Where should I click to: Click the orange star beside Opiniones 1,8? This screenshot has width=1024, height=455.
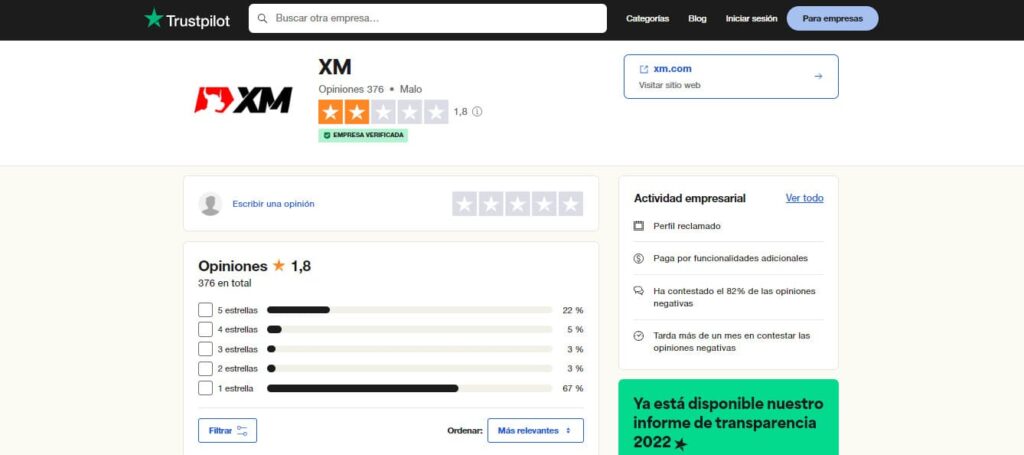click(279, 266)
